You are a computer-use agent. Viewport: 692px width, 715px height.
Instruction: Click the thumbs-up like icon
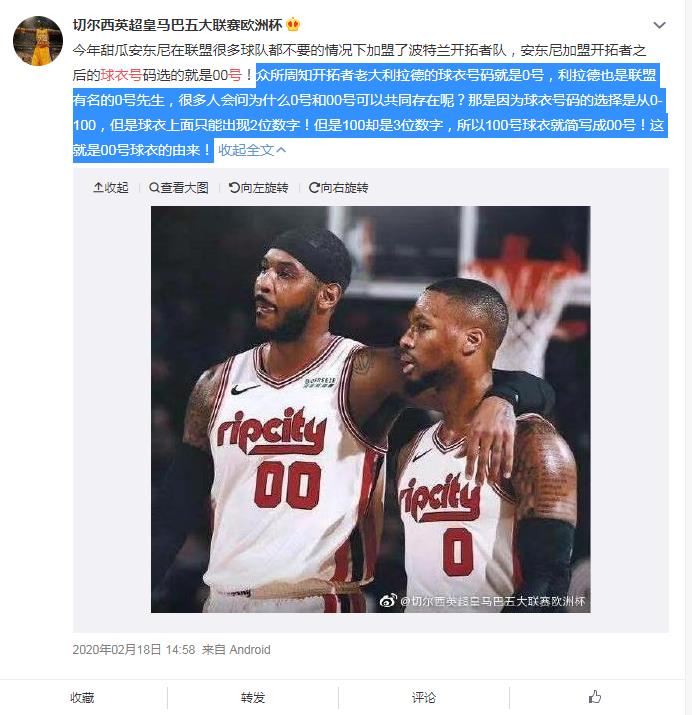(594, 697)
